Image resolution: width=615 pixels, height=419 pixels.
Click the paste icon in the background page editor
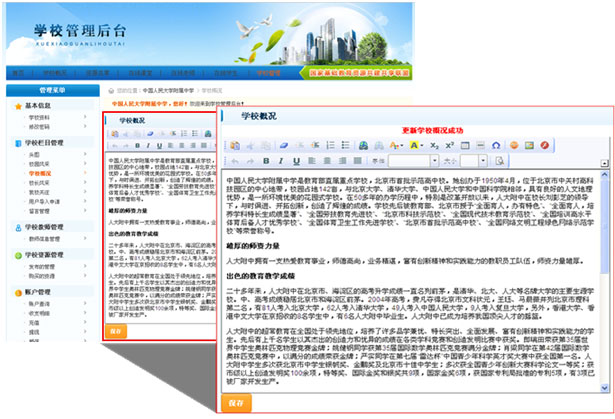(x=115, y=134)
